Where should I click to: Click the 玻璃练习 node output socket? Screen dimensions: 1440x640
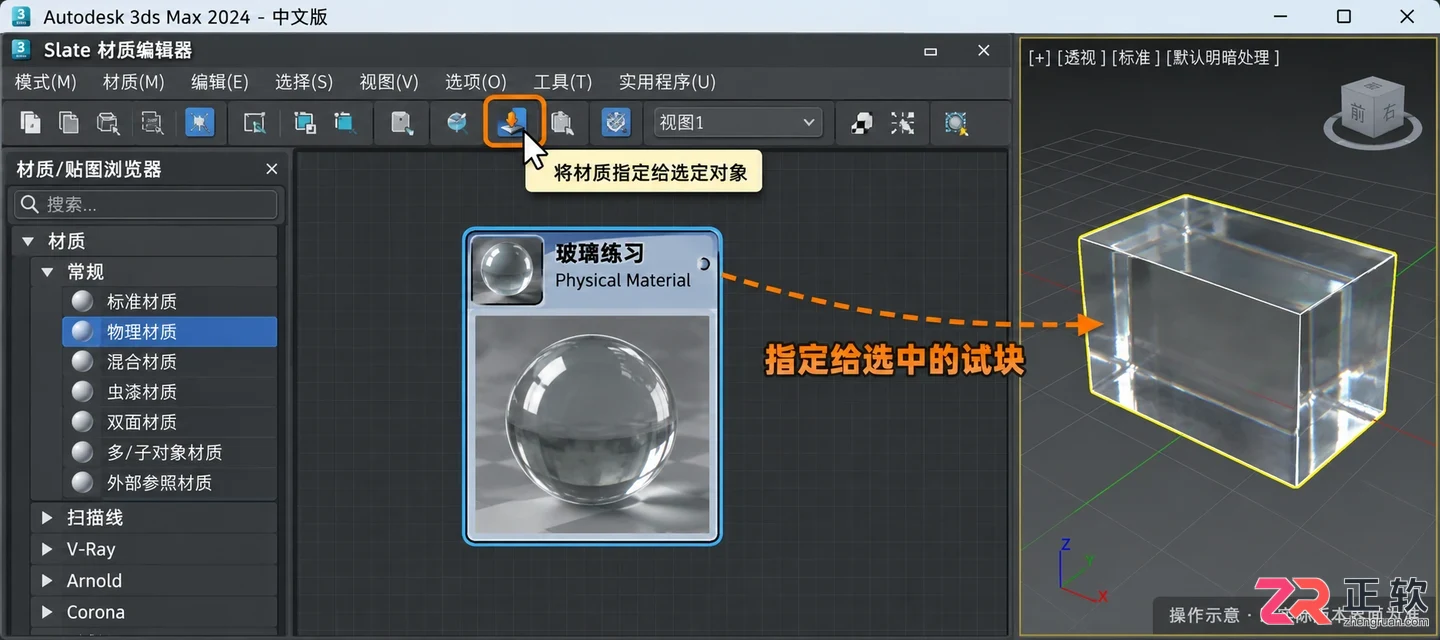[x=704, y=264]
